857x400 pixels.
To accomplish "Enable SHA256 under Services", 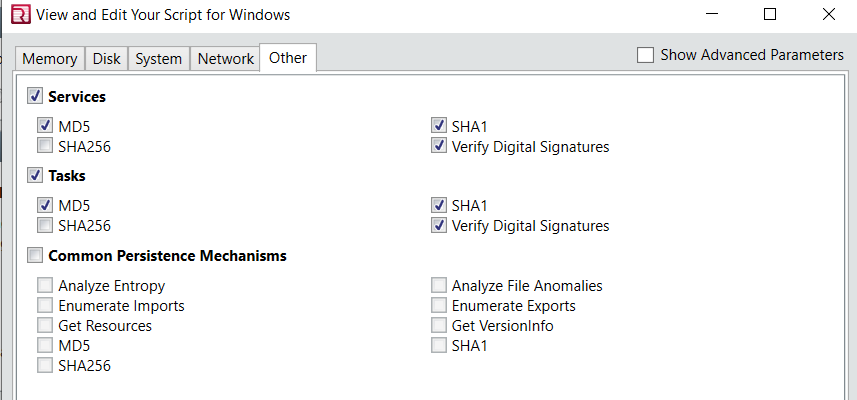I will pyautogui.click(x=45, y=146).
